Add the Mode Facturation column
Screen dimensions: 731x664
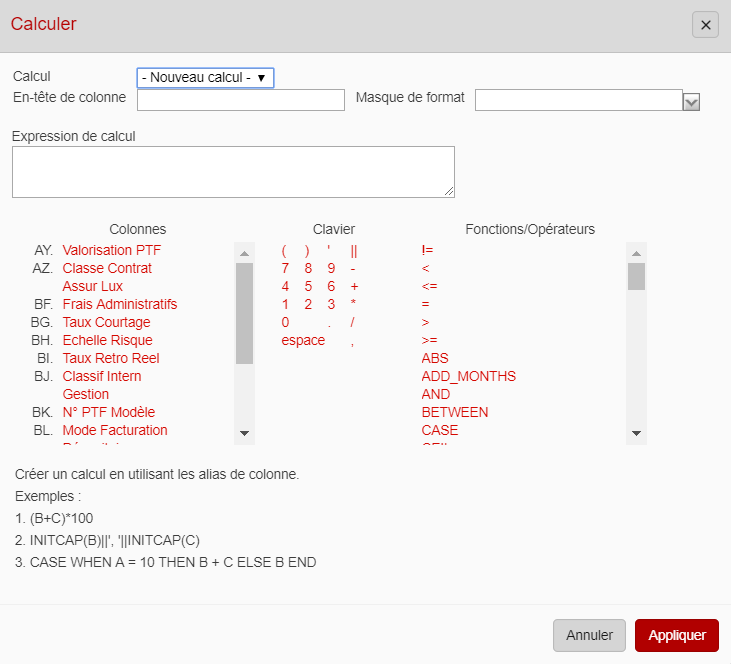115,430
